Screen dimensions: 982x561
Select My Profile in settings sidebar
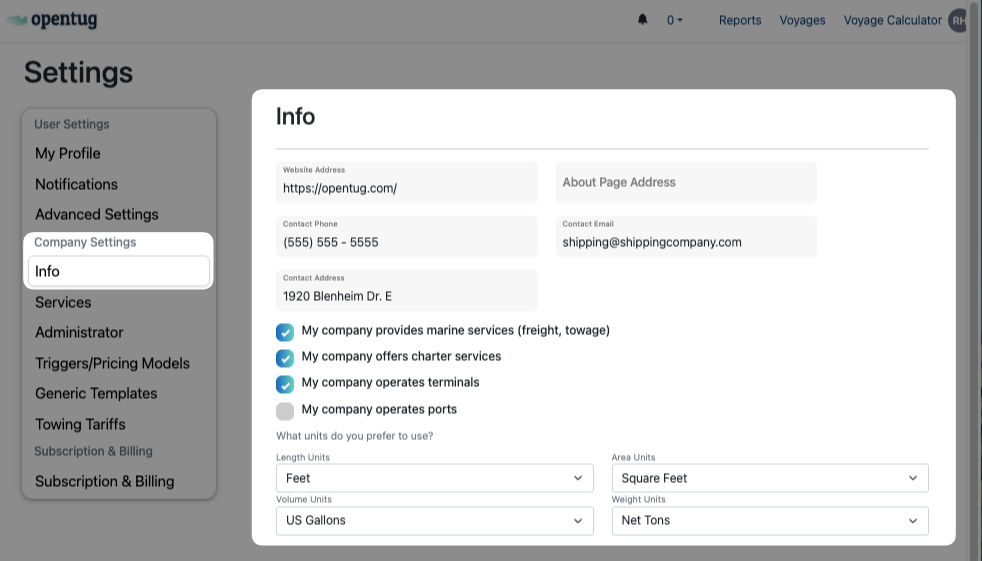(68, 153)
